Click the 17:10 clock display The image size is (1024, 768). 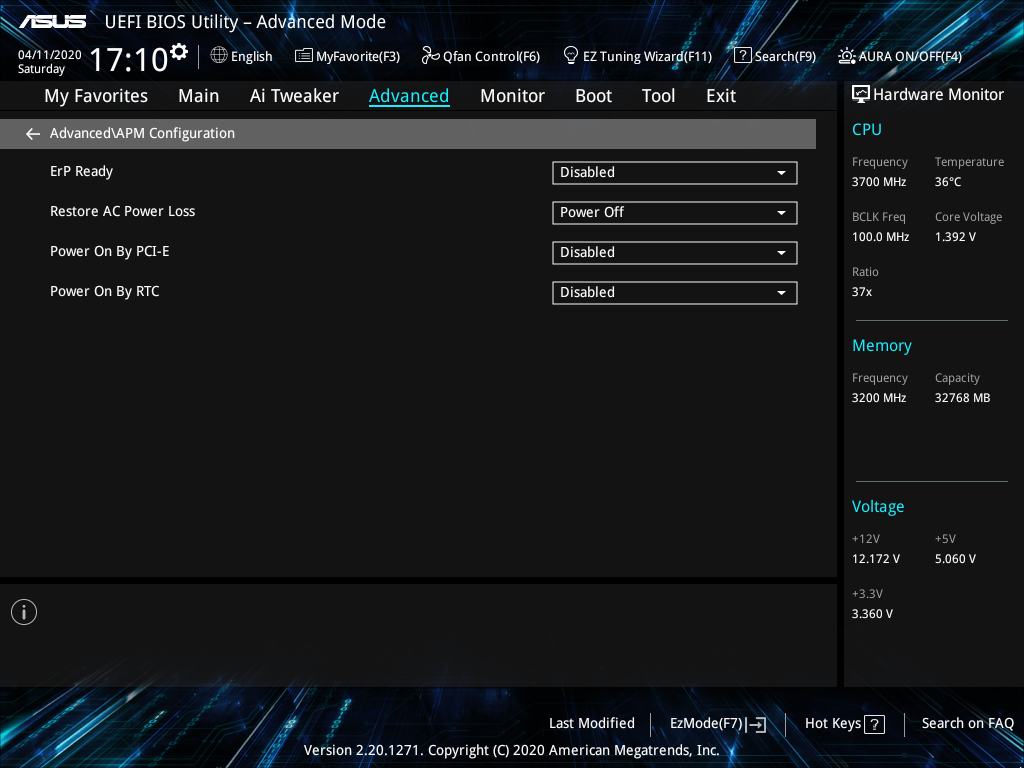129,60
